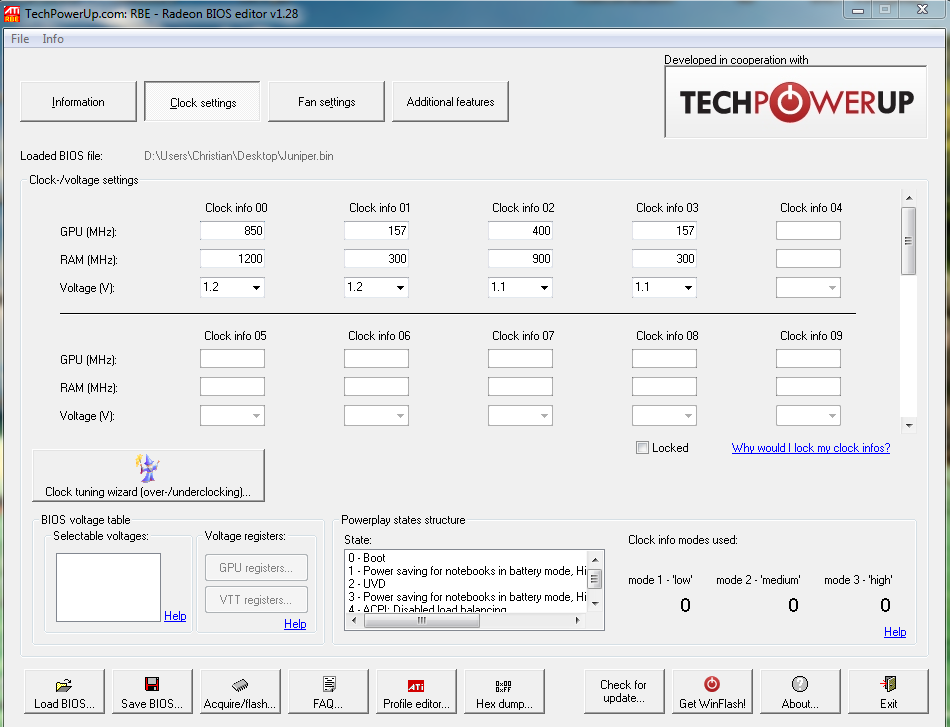Click Clock info 03 RAM field 300
The image size is (950, 727).
pyautogui.click(x=664, y=259)
